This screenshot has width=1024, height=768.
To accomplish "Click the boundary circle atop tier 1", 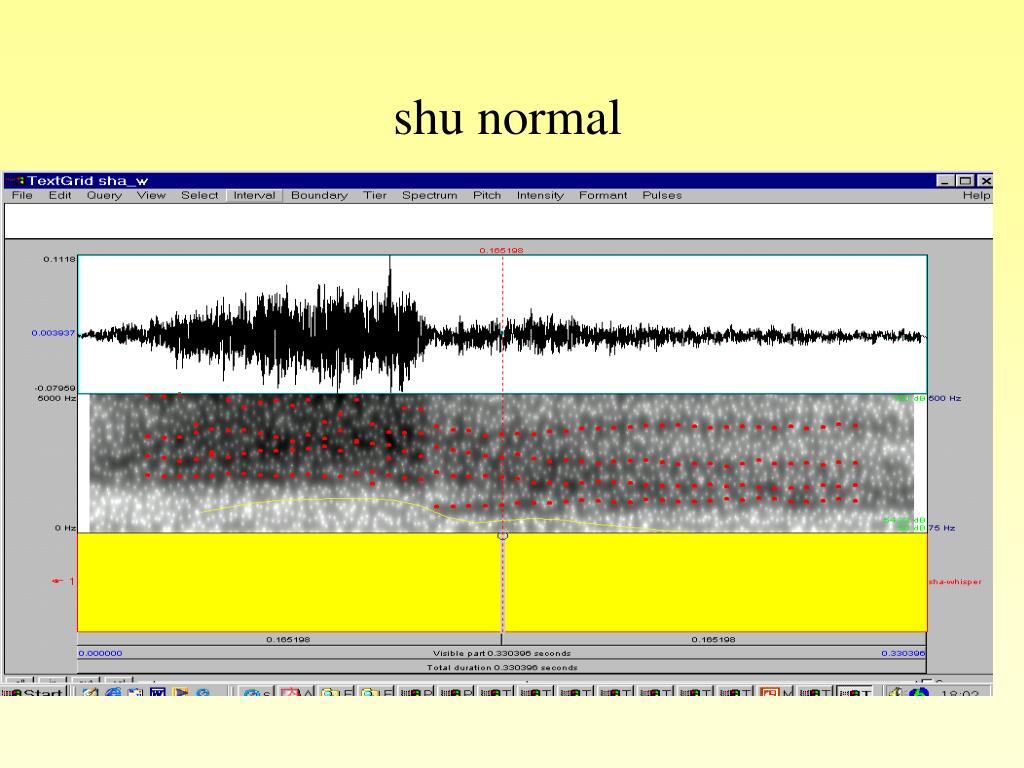I will click(502, 536).
